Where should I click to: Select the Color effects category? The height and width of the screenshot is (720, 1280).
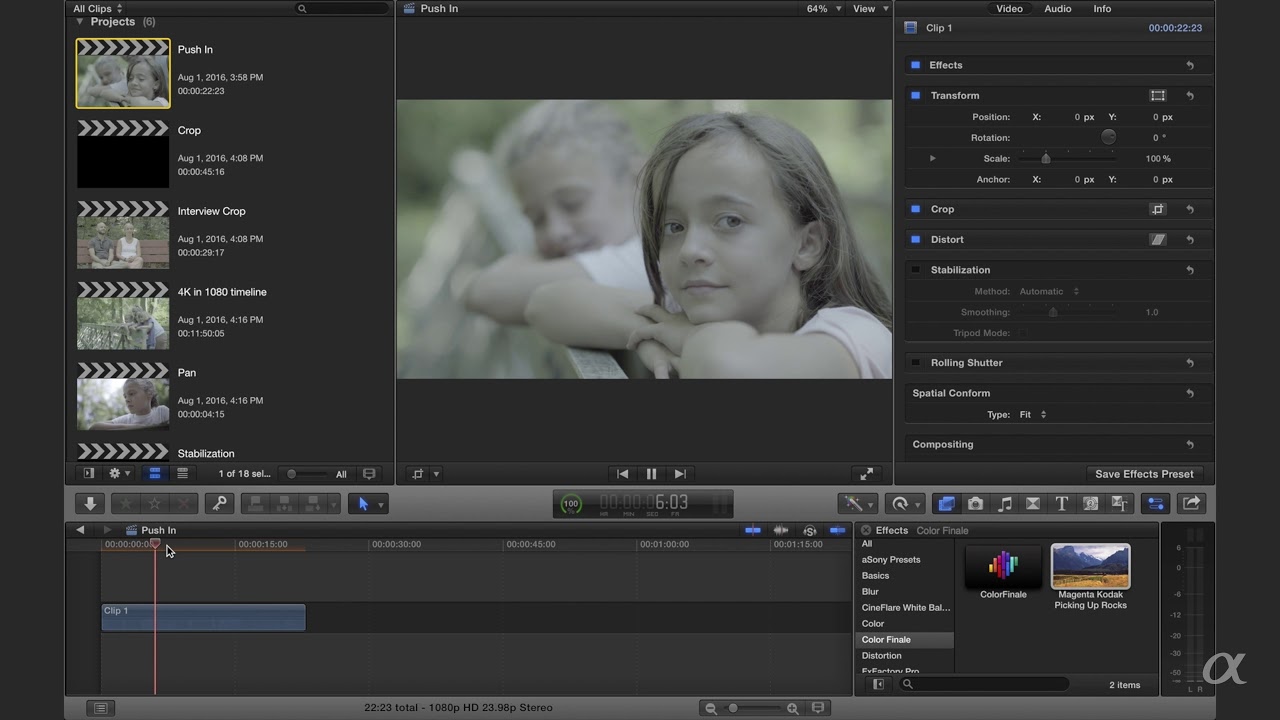(x=873, y=623)
